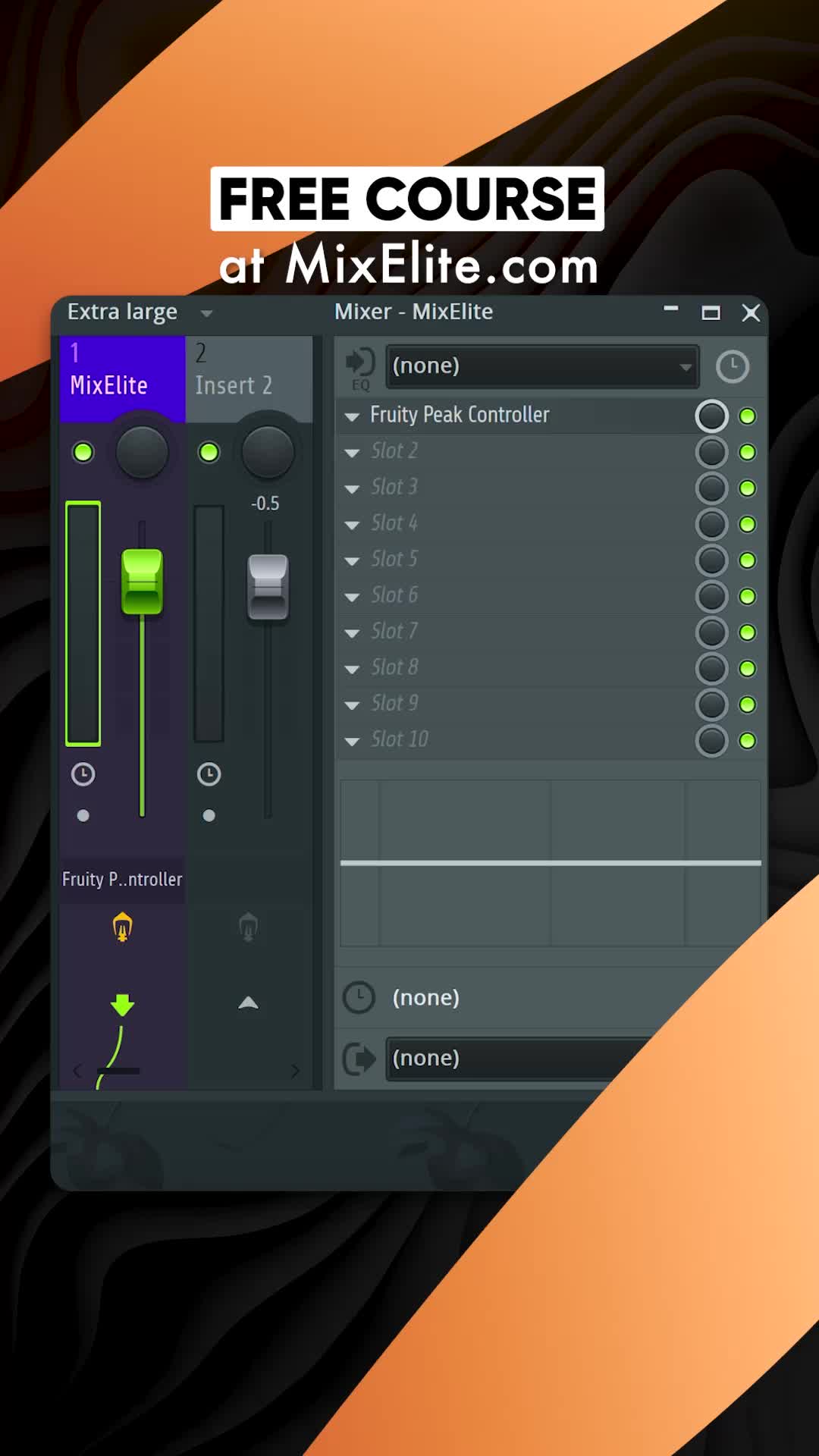Maximize the Mixer window
The image size is (819, 1456).
click(x=711, y=312)
